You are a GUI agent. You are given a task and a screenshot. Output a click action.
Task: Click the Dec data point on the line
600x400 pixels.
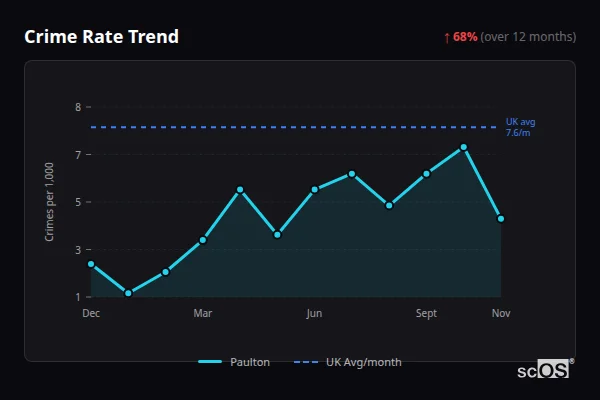point(91,264)
